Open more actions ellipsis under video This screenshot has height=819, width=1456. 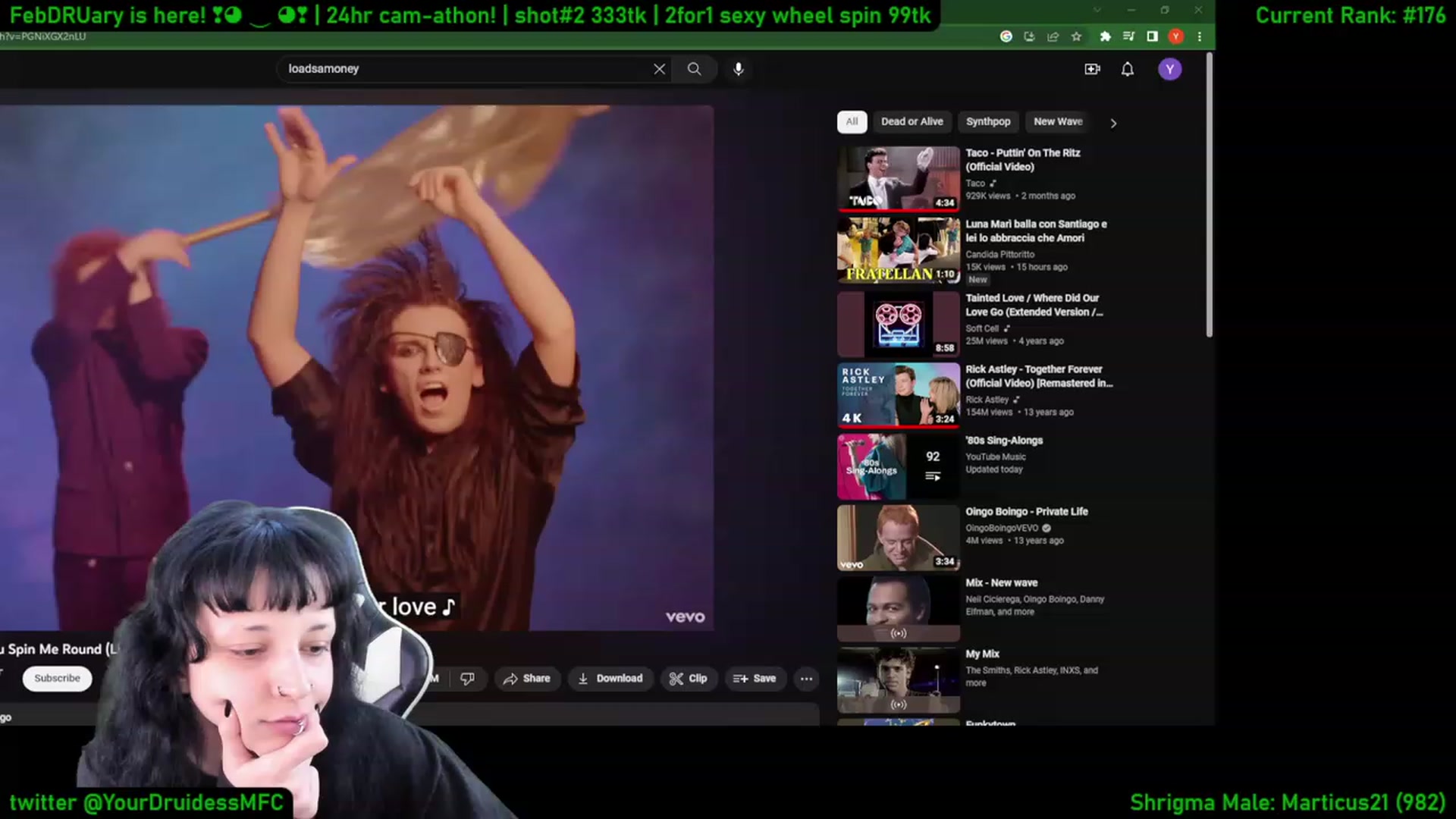pos(806,679)
